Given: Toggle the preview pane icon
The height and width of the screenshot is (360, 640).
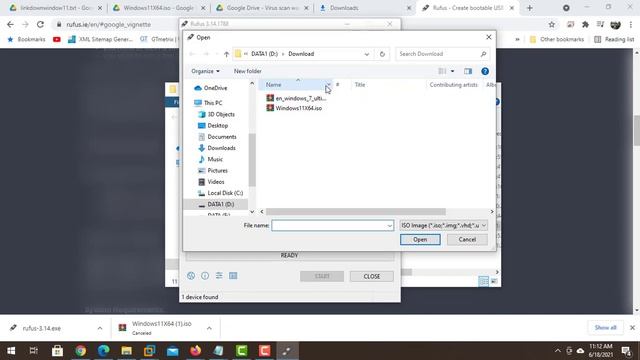Looking at the screenshot, I should pos(468,71).
